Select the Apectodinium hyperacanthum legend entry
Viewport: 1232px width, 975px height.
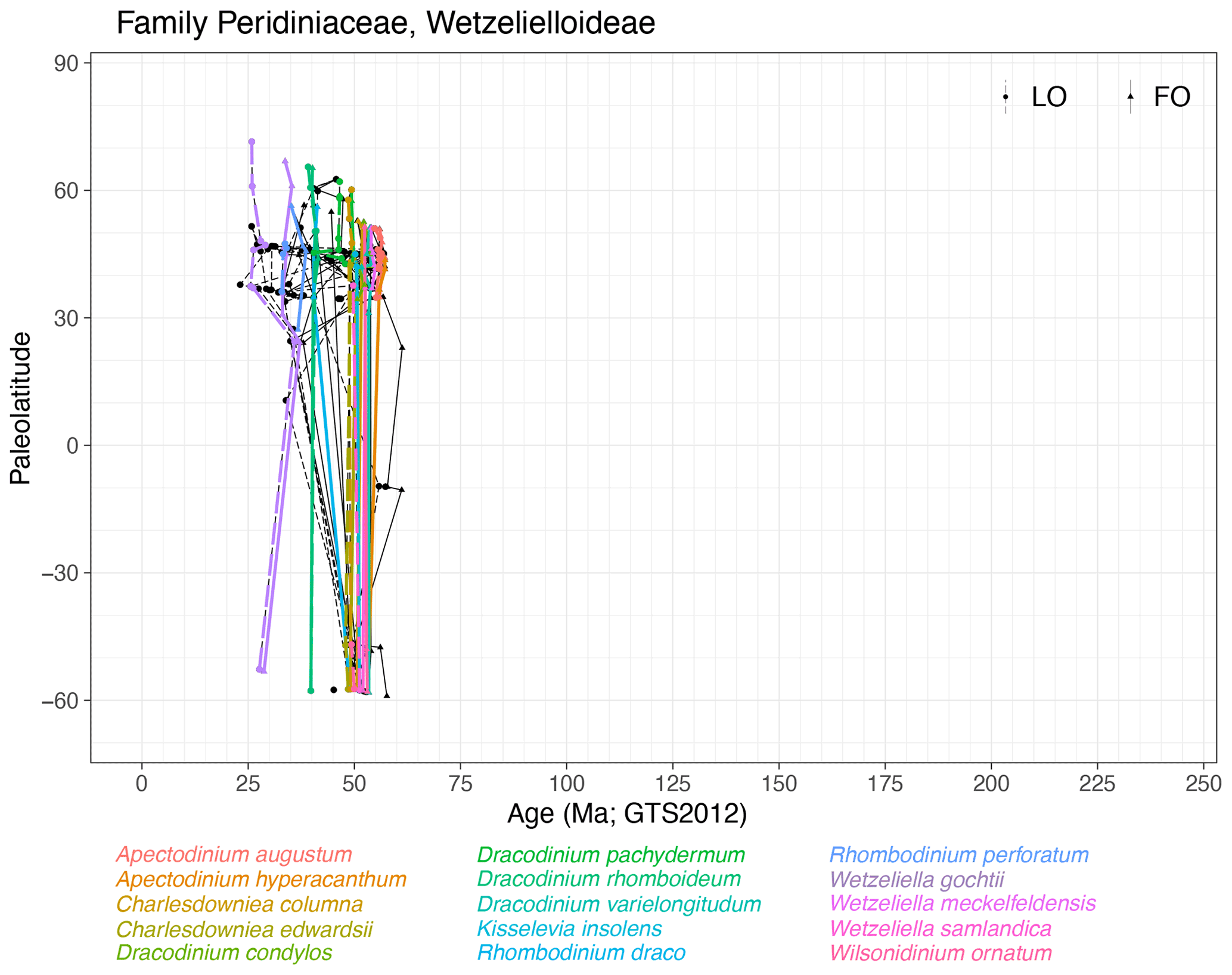click(x=261, y=879)
